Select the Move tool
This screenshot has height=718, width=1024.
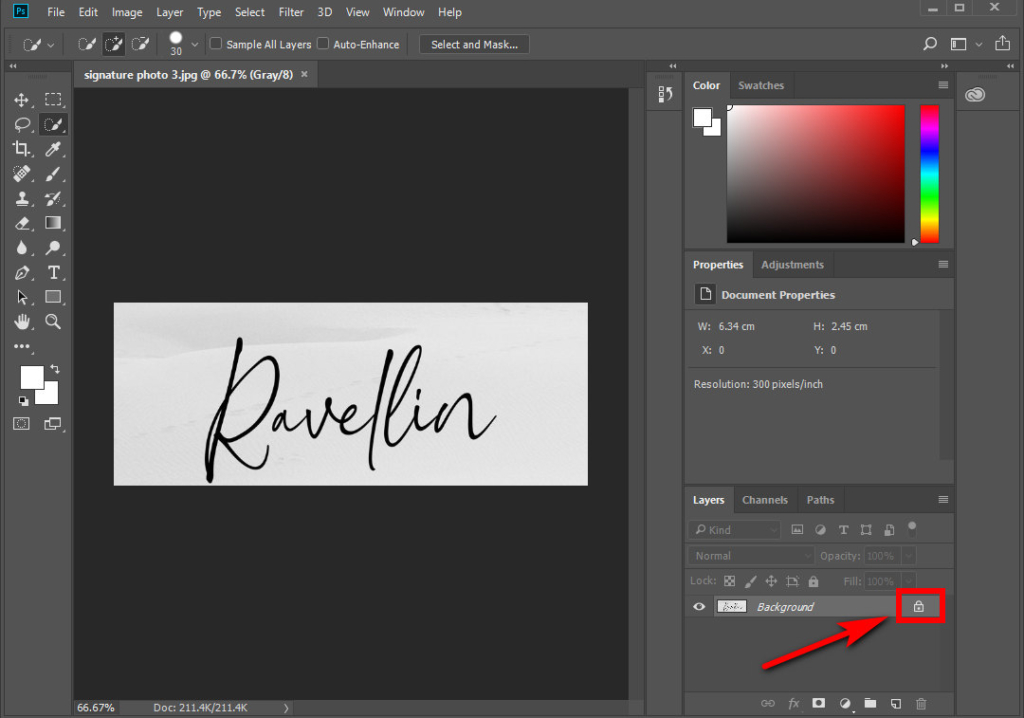(x=22, y=99)
